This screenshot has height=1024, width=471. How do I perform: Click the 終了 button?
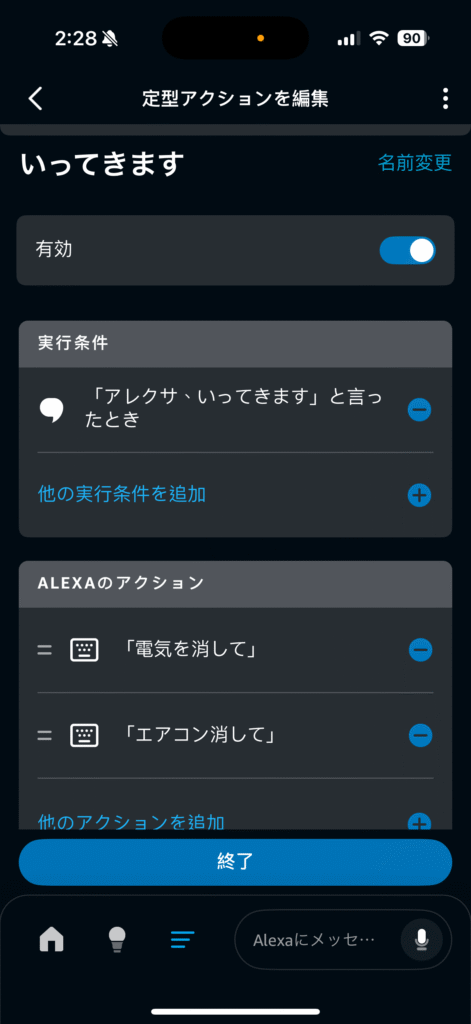235,862
